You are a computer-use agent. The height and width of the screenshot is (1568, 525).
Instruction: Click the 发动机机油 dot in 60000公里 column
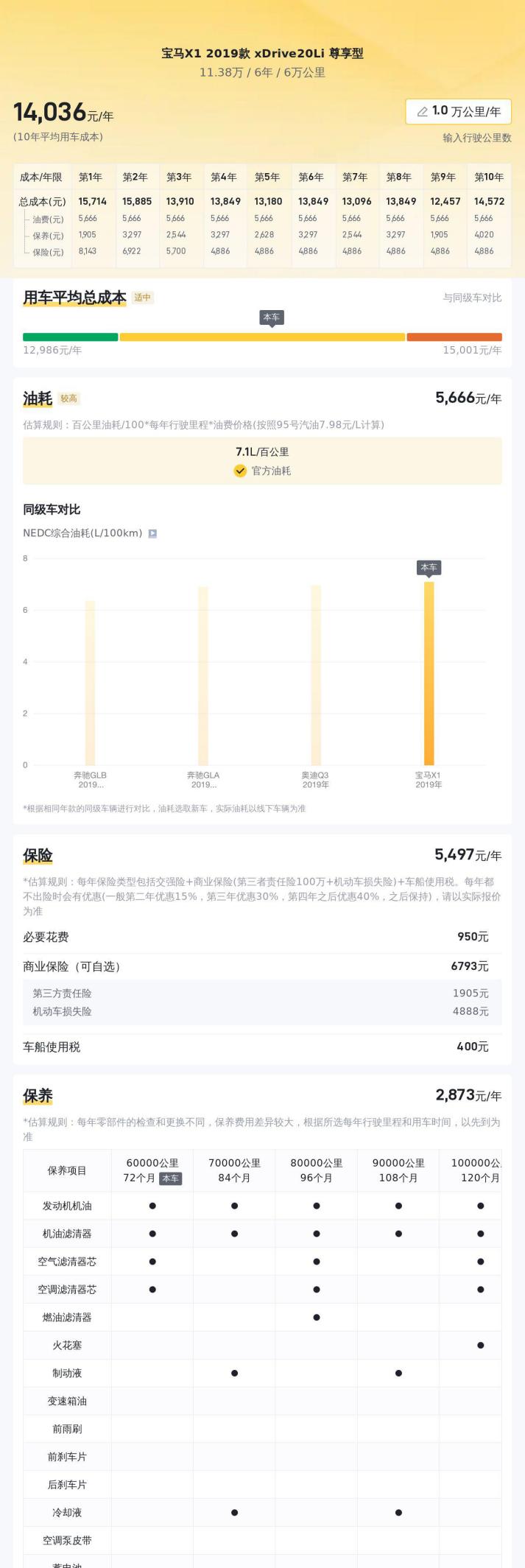(x=152, y=1206)
